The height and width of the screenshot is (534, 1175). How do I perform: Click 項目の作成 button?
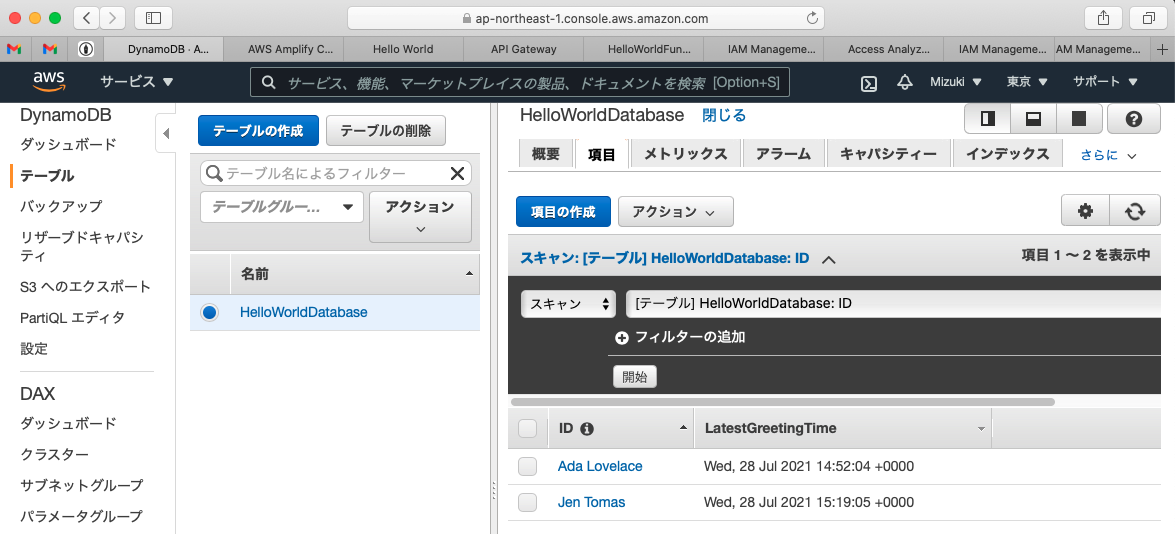coord(564,212)
